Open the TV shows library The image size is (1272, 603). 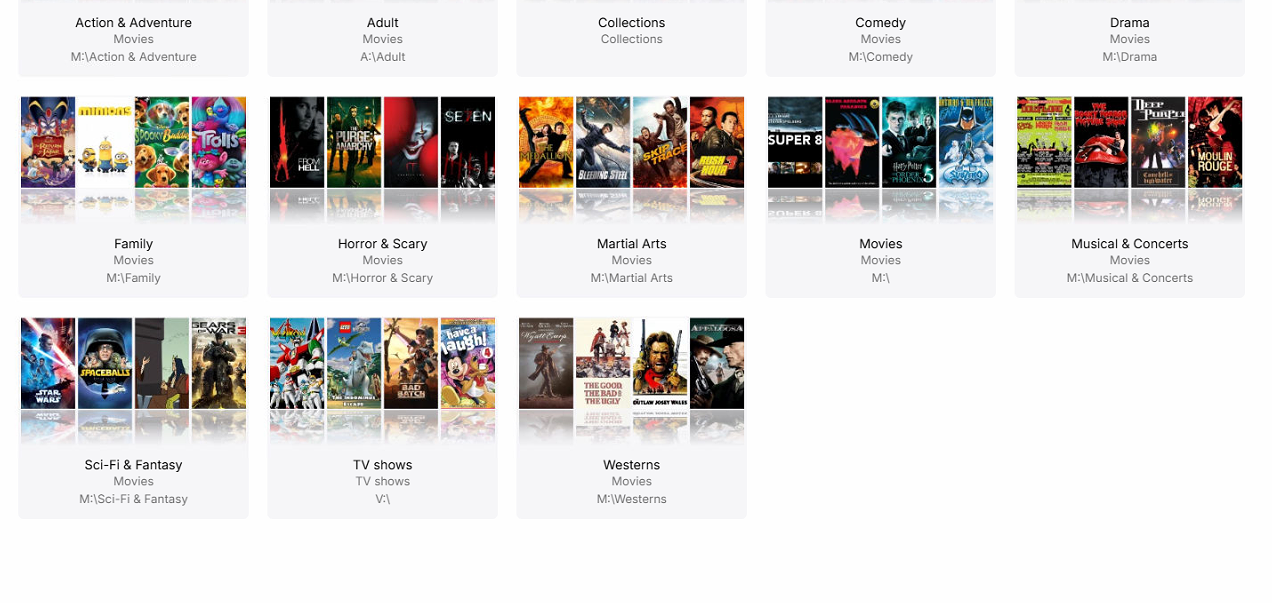tap(382, 417)
